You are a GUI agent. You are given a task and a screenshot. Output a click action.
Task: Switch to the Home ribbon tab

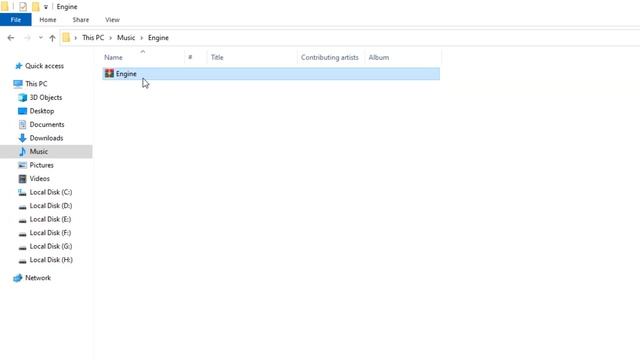tap(48, 20)
